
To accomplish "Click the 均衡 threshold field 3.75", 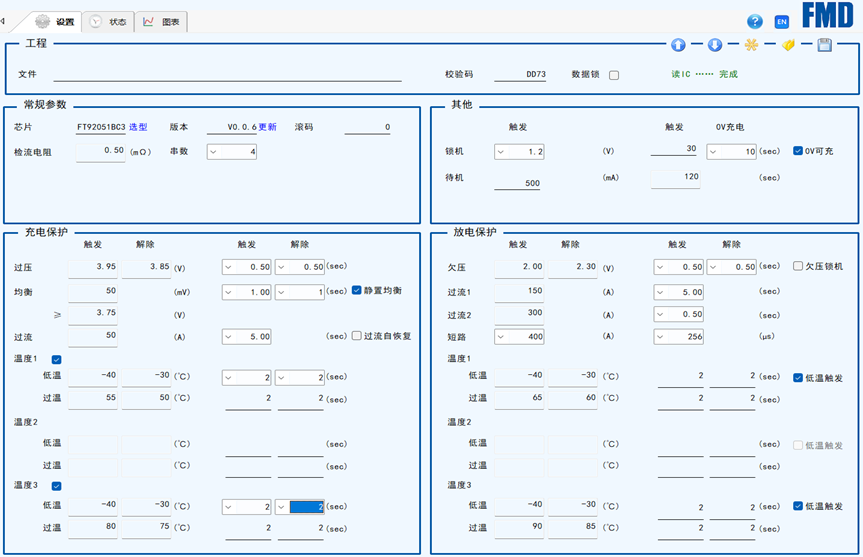I will coord(92,314).
